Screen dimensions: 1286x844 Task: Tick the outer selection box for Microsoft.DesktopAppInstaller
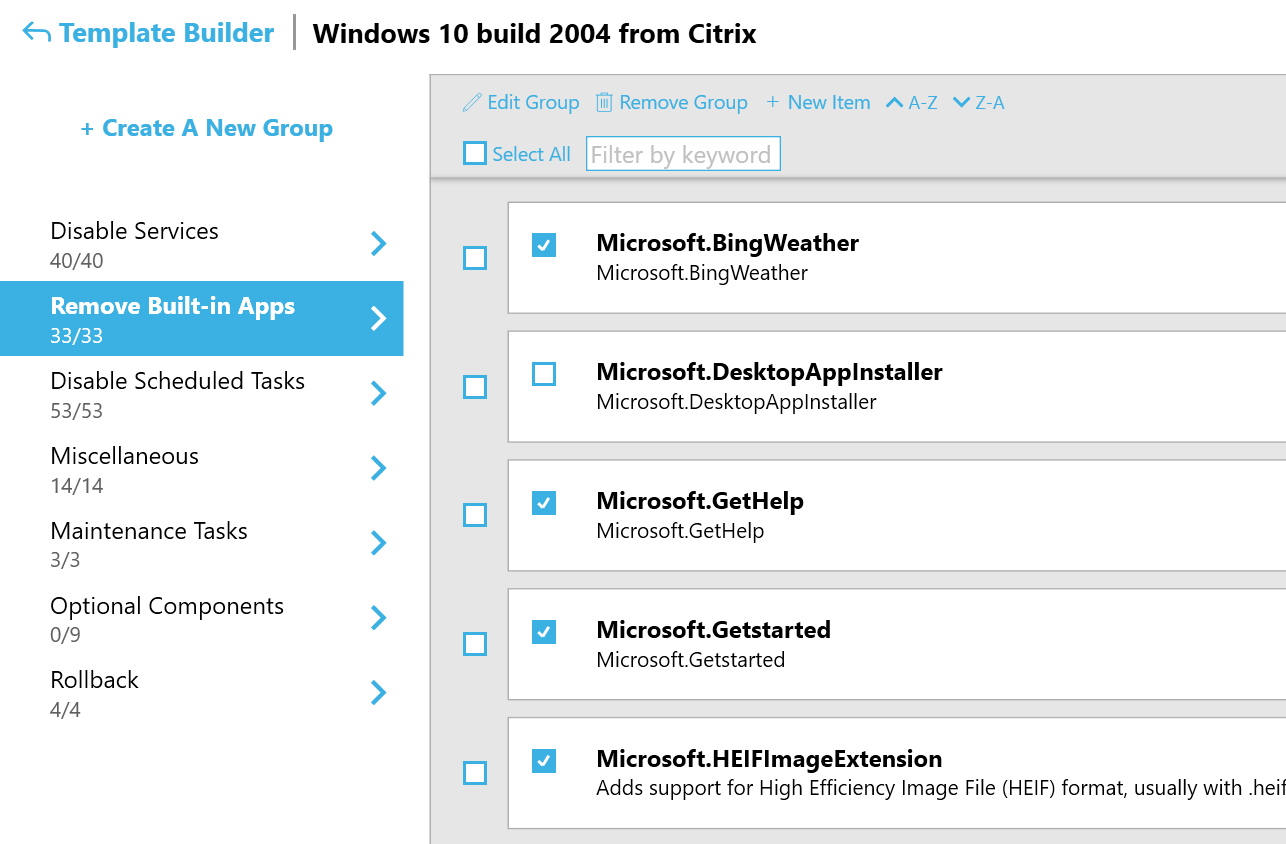coord(475,387)
